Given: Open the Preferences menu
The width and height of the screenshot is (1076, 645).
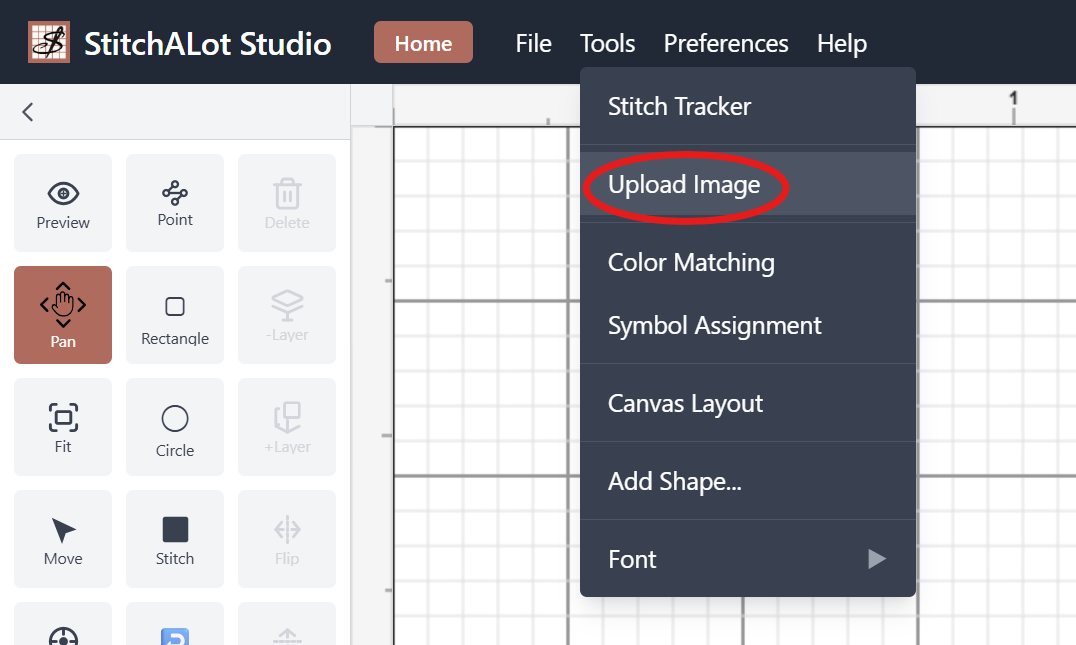Looking at the screenshot, I should pyautogui.click(x=726, y=44).
